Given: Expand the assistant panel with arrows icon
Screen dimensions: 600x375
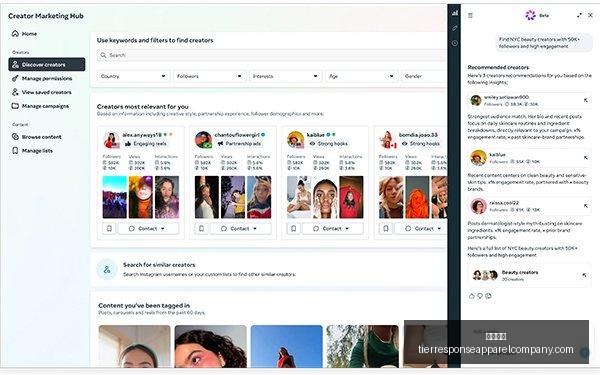Looking at the screenshot, I should [x=579, y=15].
